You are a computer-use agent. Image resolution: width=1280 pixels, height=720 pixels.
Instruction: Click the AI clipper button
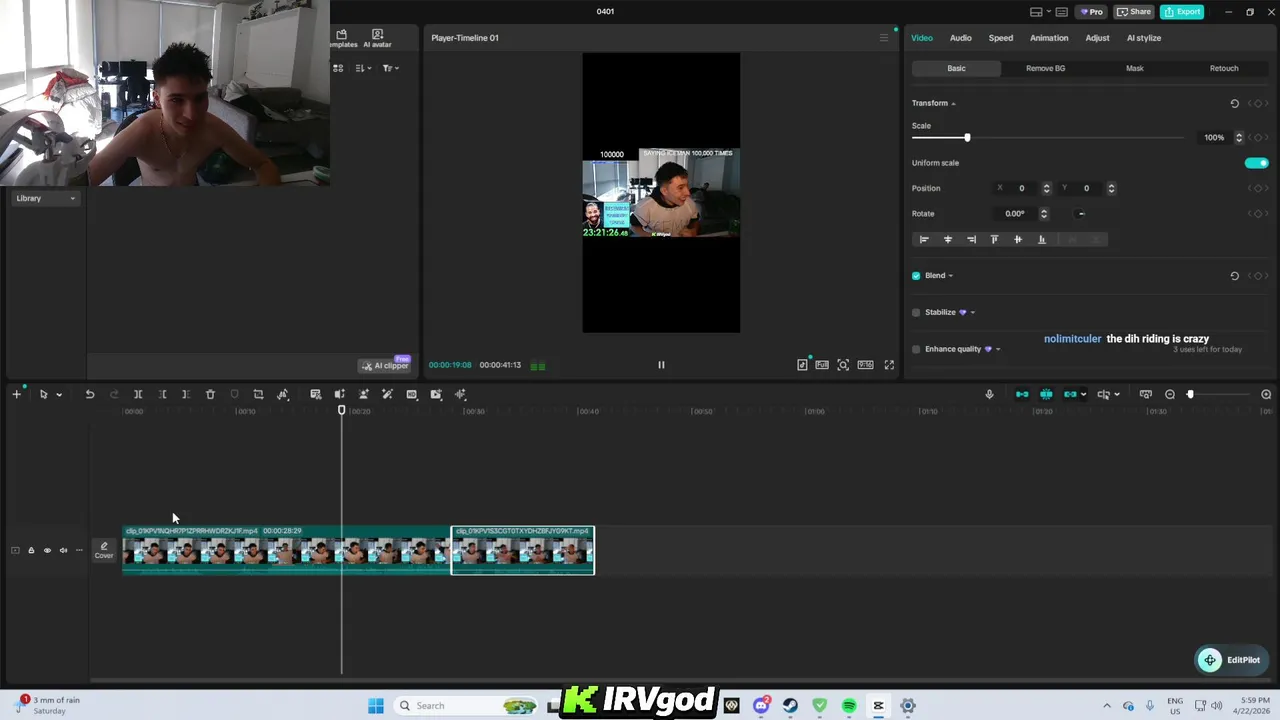click(x=385, y=366)
